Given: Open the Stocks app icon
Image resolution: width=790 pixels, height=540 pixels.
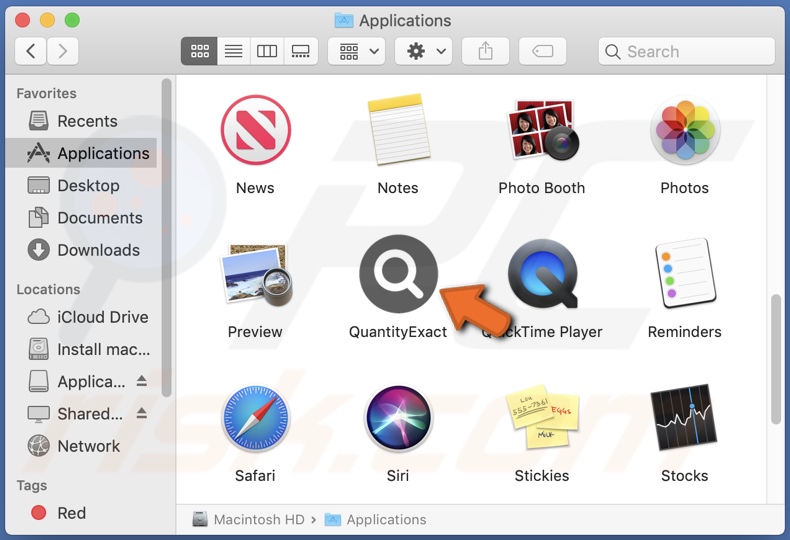Looking at the screenshot, I should pyautogui.click(x=684, y=417).
